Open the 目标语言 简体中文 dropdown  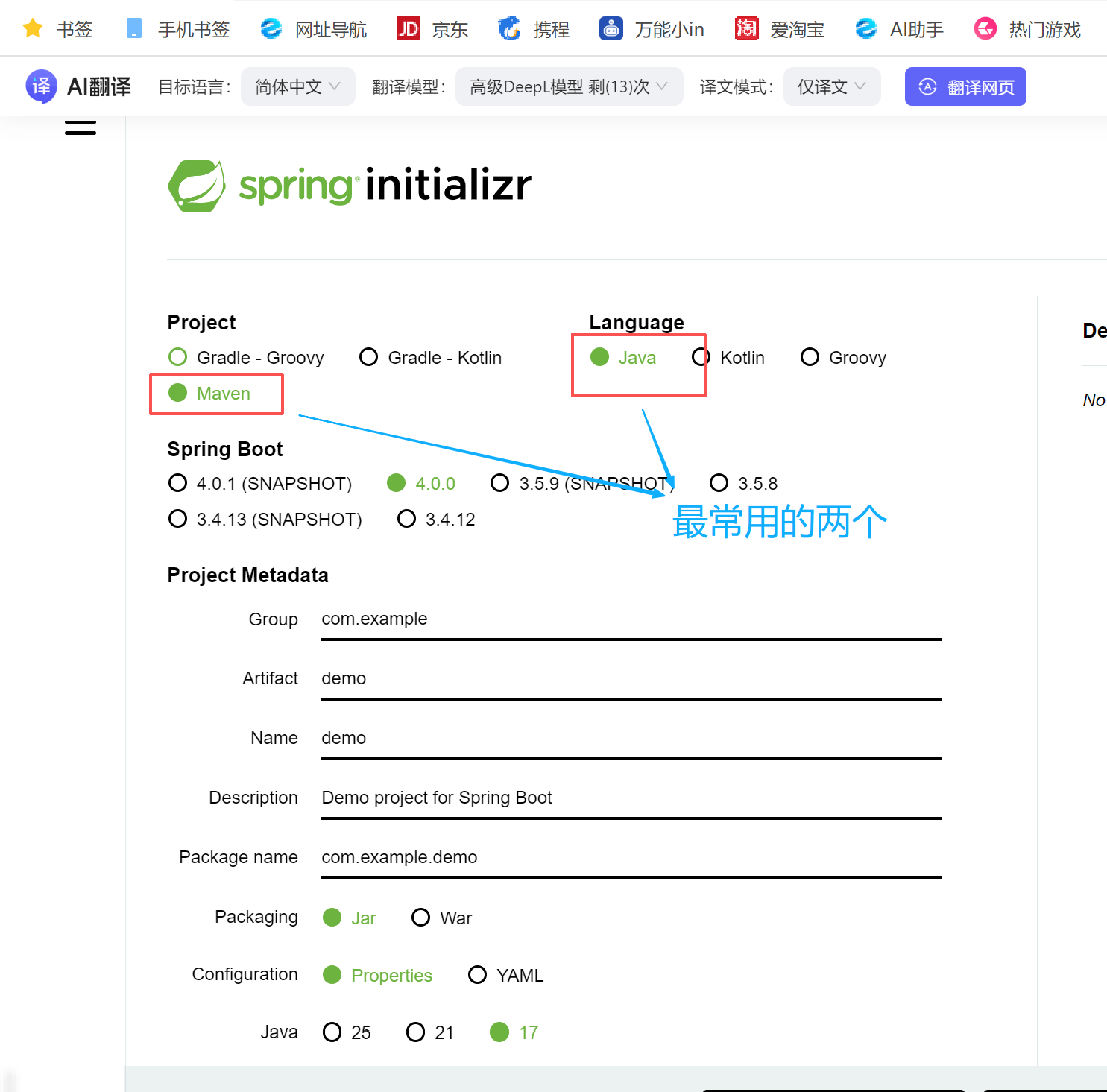click(297, 86)
